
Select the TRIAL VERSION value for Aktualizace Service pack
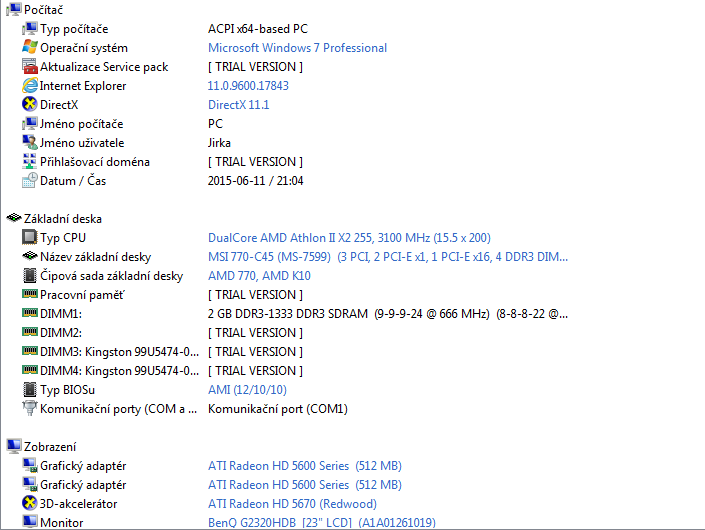coord(255,67)
